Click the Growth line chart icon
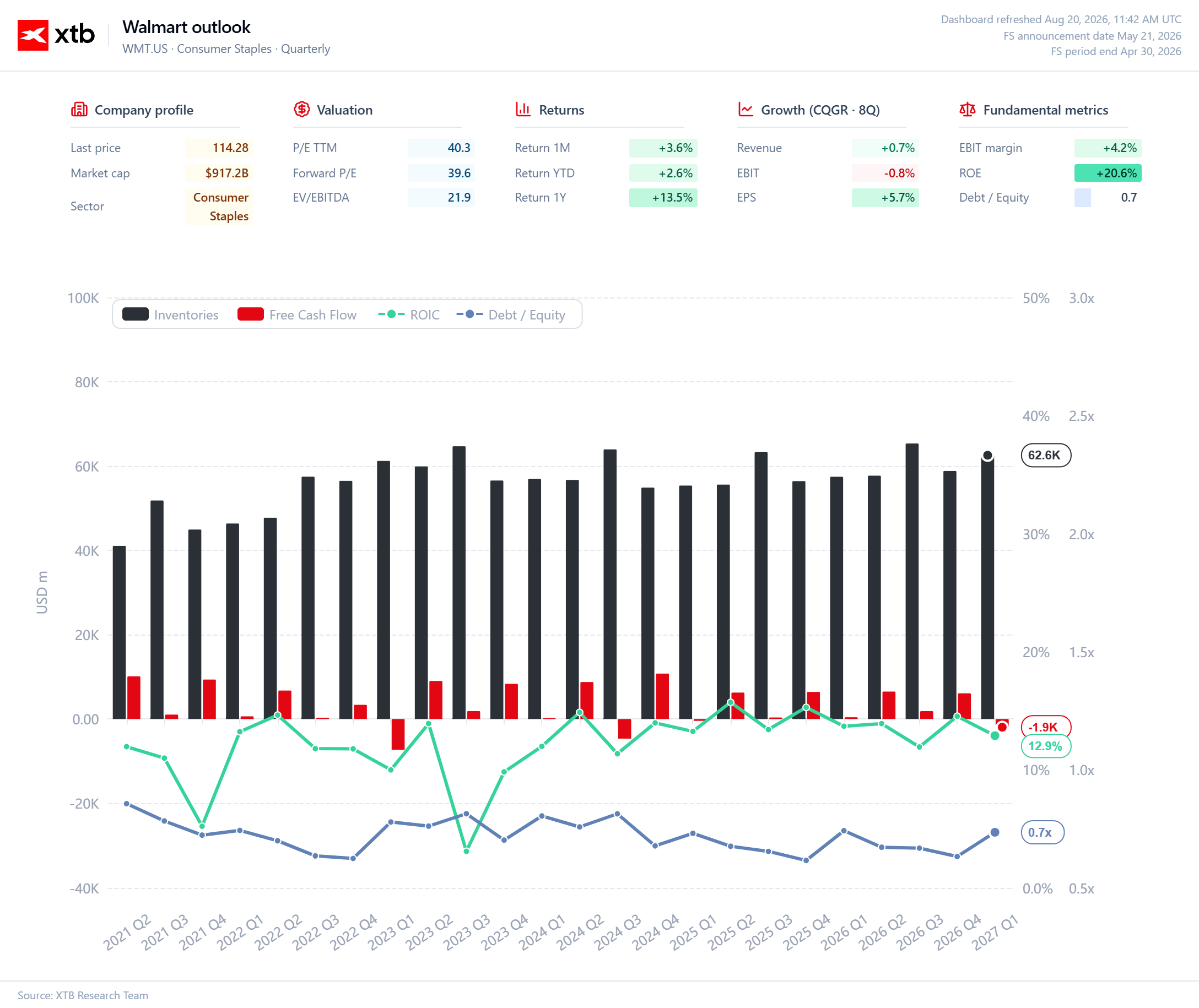 [x=745, y=109]
